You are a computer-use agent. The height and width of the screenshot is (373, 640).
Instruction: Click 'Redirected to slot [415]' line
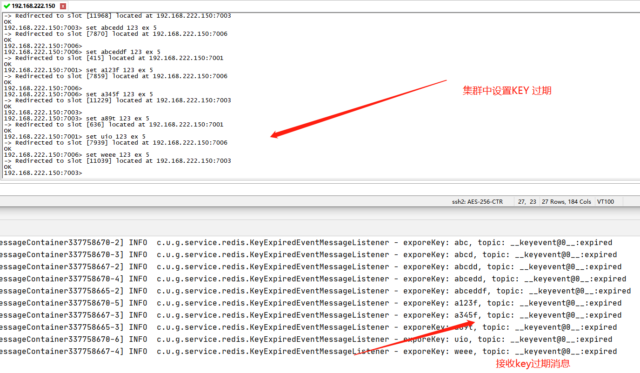point(113,58)
